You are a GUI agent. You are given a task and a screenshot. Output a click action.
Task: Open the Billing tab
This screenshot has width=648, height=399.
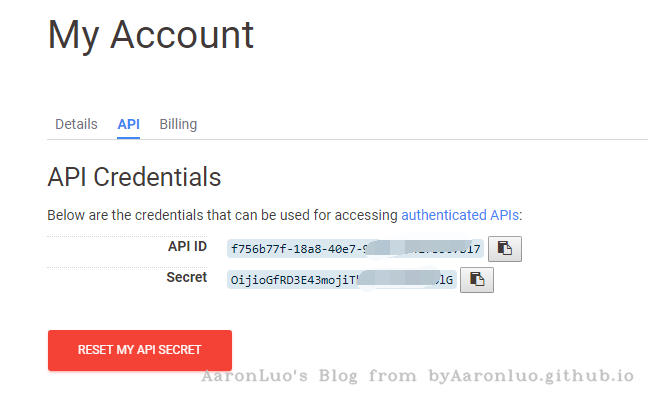tap(178, 124)
